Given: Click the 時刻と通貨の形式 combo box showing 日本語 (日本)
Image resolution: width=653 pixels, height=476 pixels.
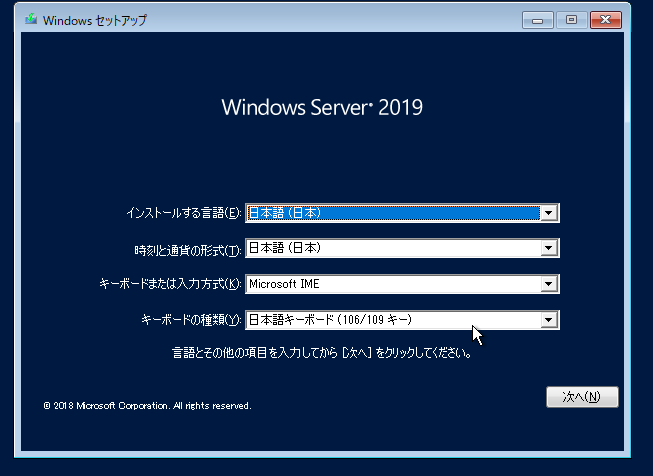Looking at the screenshot, I should 402,249.
